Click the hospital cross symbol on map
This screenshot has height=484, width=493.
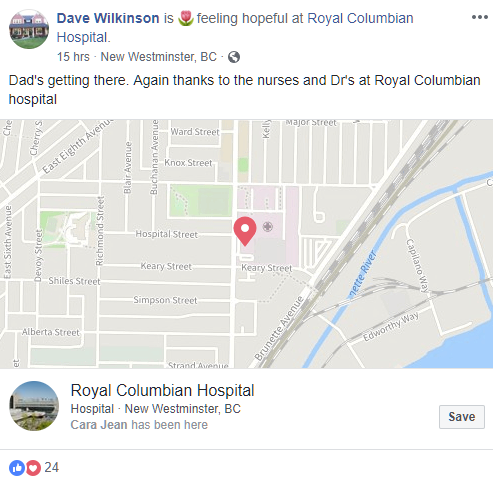pyautogui.click(x=268, y=227)
